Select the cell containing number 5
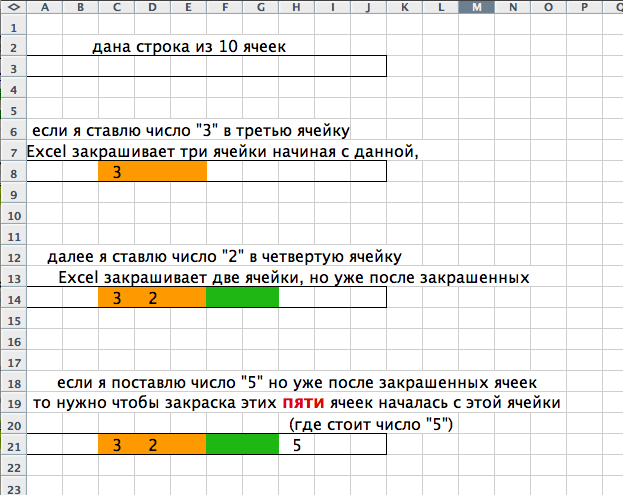Viewport: 623px width, 495px height. [x=297, y=445]
